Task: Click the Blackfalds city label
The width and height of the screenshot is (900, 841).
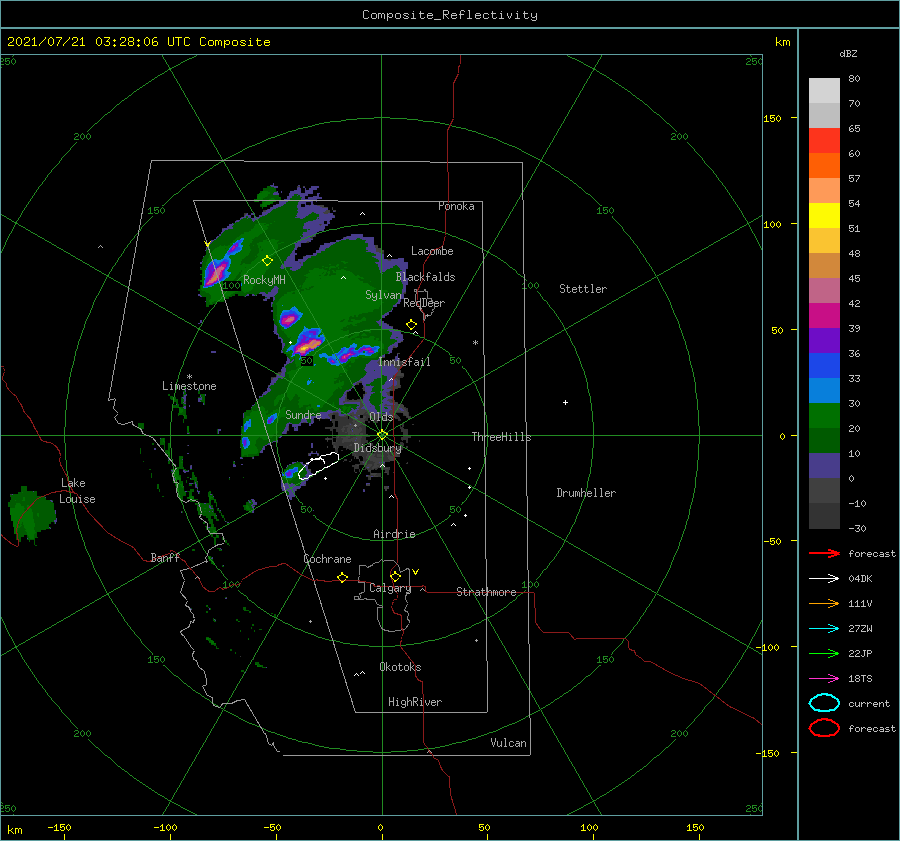Action: 425,277
